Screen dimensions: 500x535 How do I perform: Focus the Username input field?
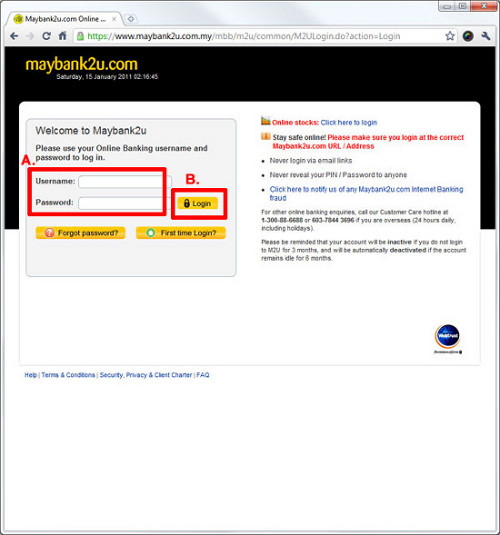click(125, 182)
